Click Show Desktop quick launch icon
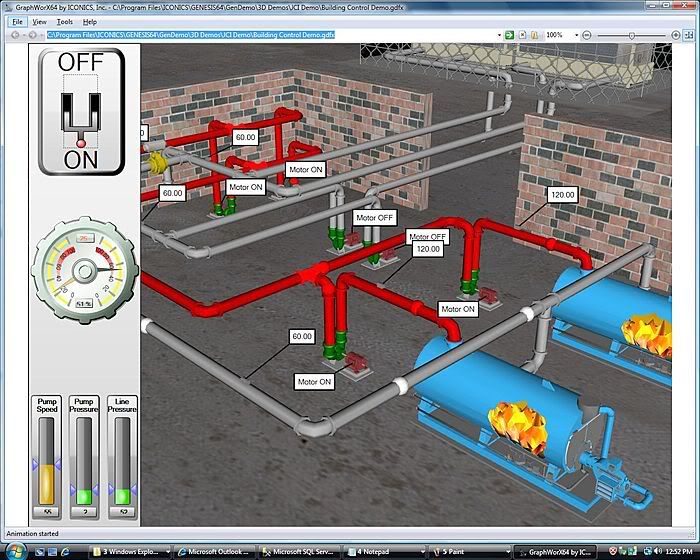This screenshot has width=700, height=560. 40,552
